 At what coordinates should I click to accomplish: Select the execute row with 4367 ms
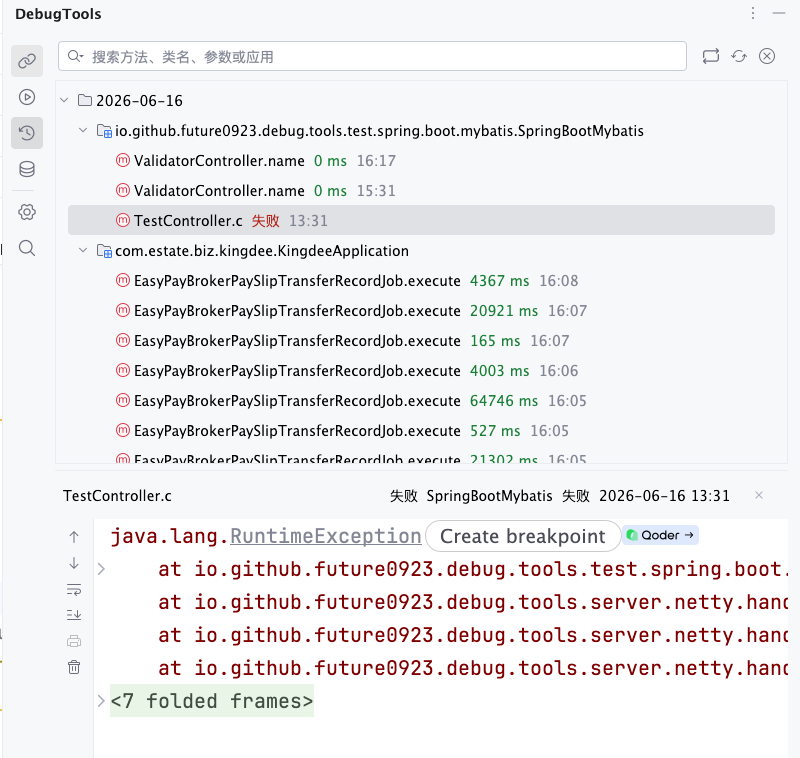coord(421,281)
